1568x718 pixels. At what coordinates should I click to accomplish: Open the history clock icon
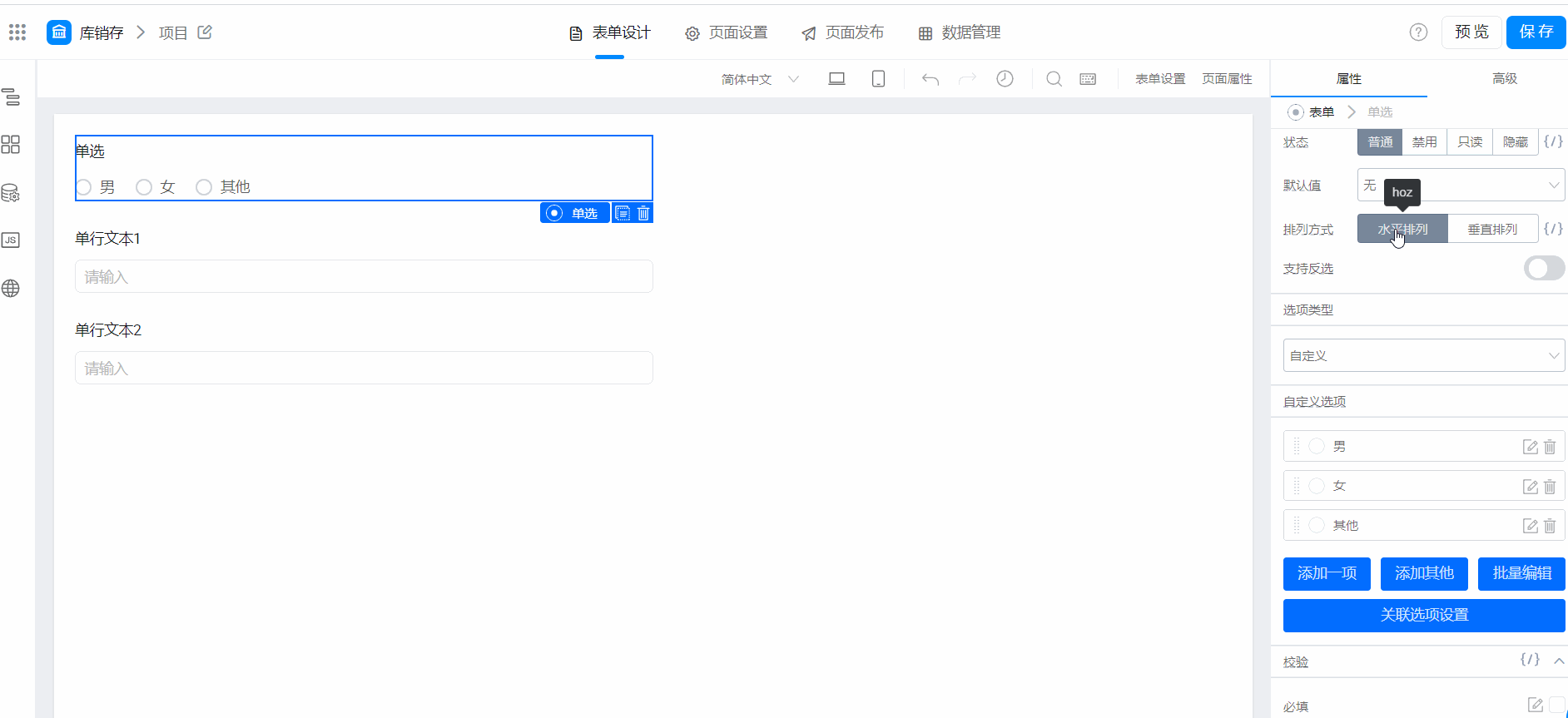pyautogui.click(x=1005, y=79)
